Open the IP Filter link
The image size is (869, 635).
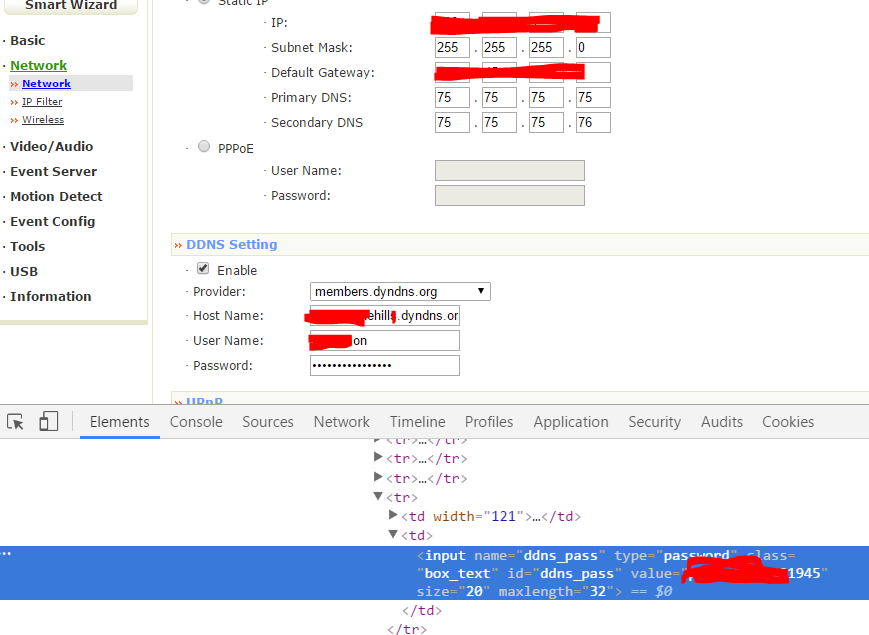coord(42,102)
